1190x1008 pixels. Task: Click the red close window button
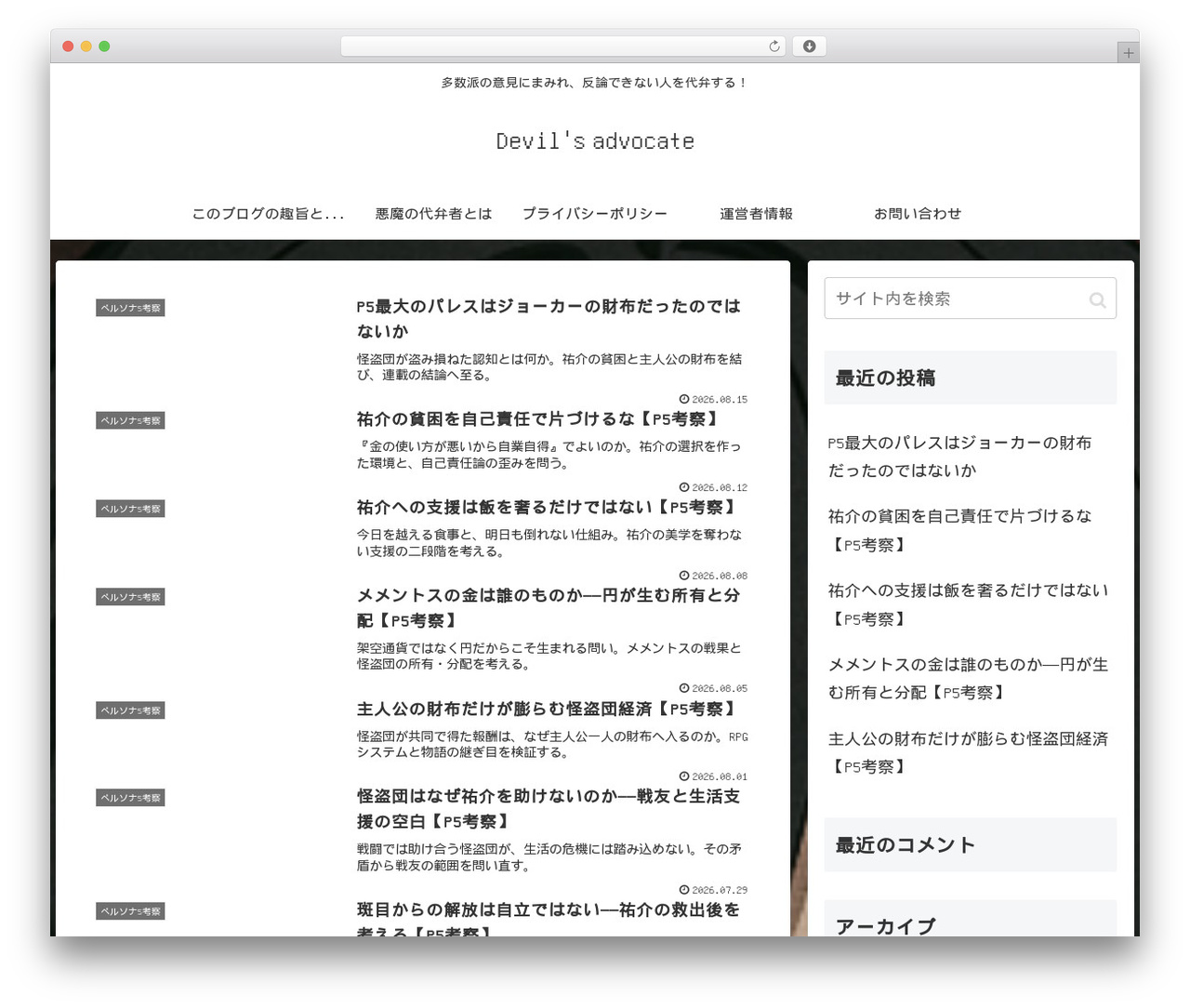coord(68,46)
